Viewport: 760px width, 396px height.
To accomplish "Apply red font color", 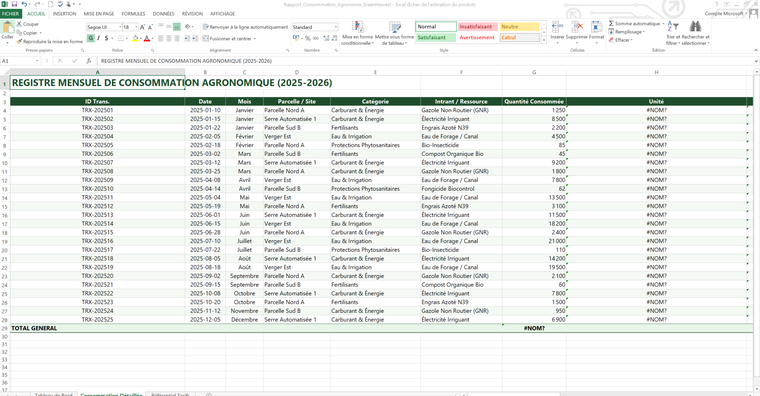I will tap(147, 38).
